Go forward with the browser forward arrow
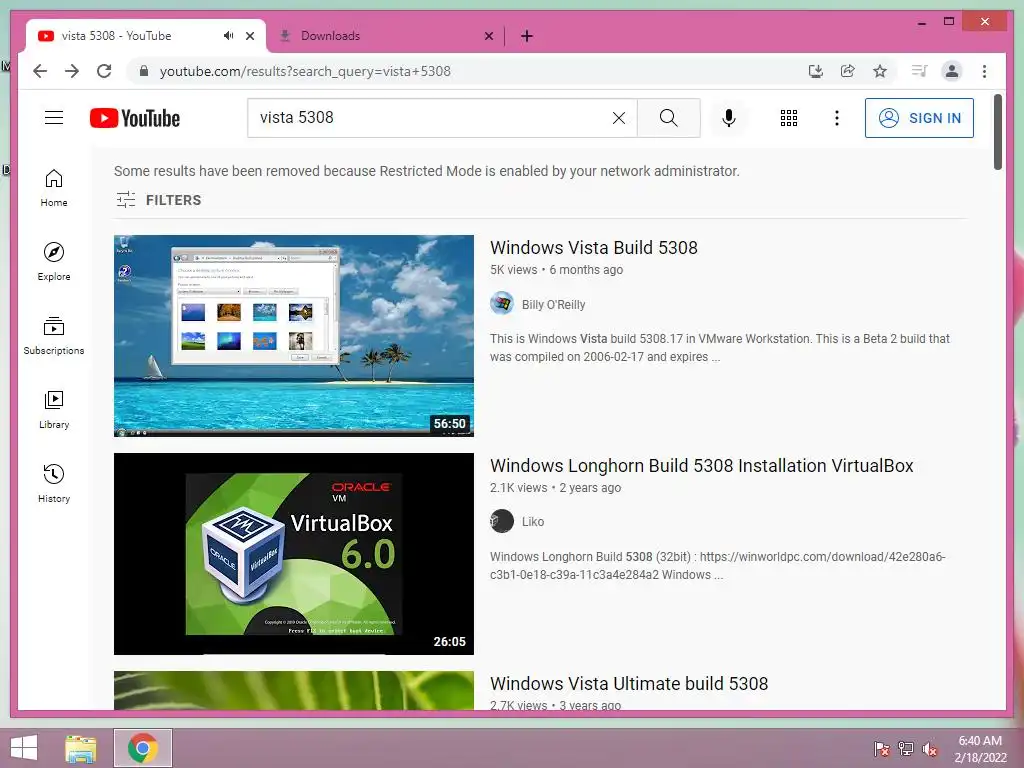The image size is (1024, 768). point(72,71)
